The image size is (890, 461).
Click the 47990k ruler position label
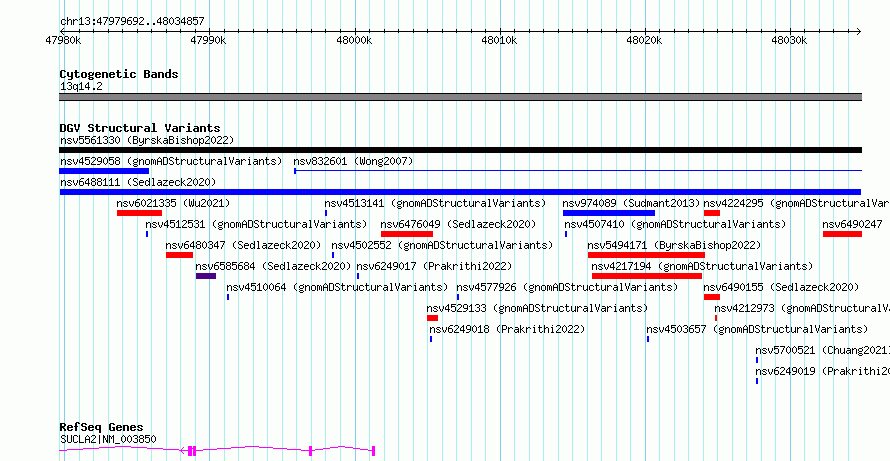[x=208, y=41]
